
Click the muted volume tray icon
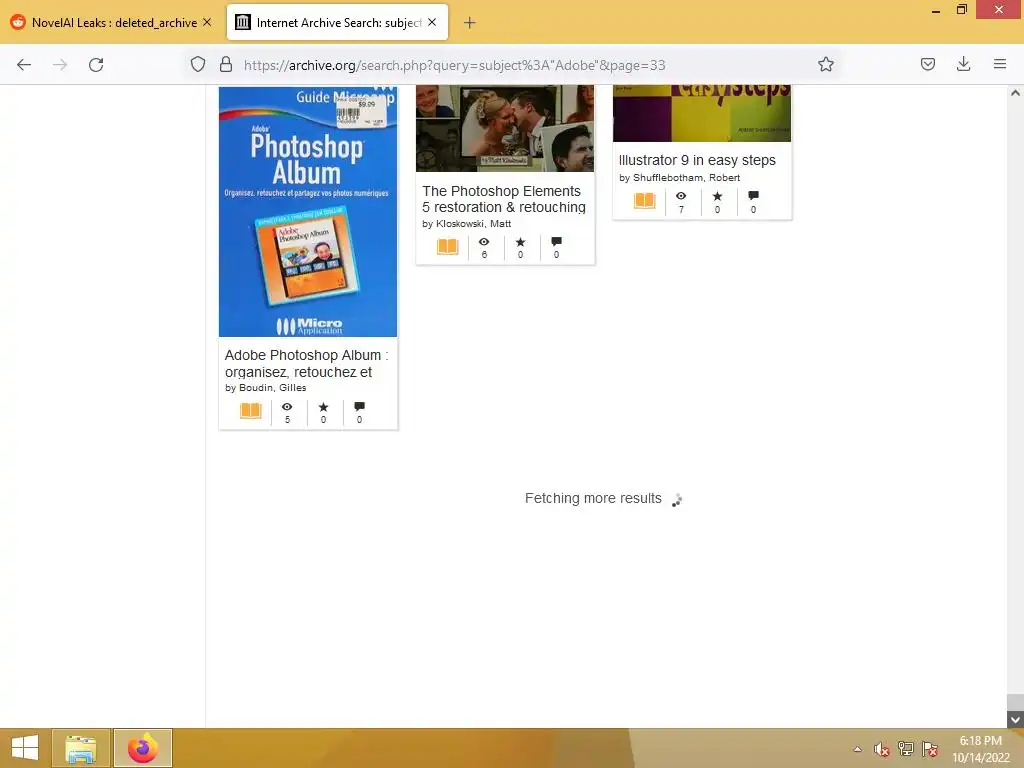(882, 749)
